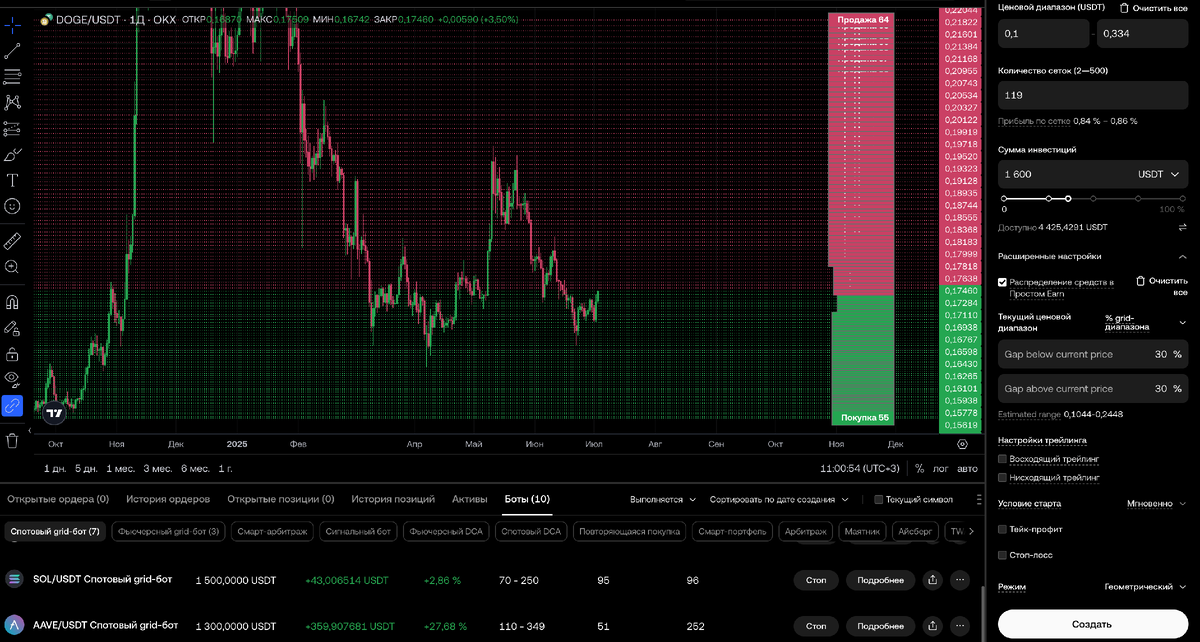Toggle авто scale on chart

[x=967, y=468]
